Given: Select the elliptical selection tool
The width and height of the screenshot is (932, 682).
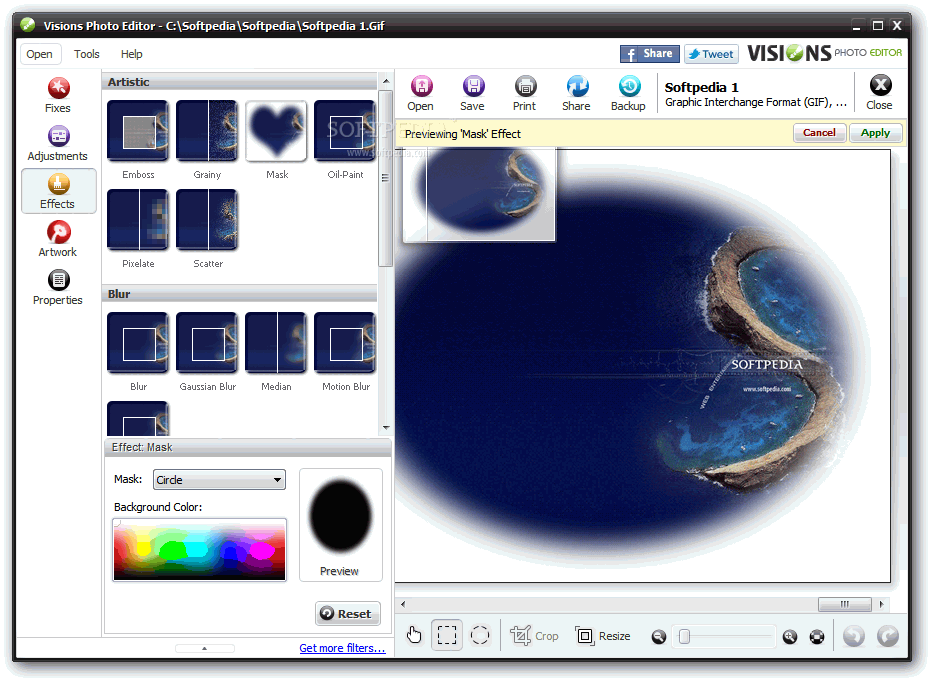Looking at the screenshot, I should 480,636.
